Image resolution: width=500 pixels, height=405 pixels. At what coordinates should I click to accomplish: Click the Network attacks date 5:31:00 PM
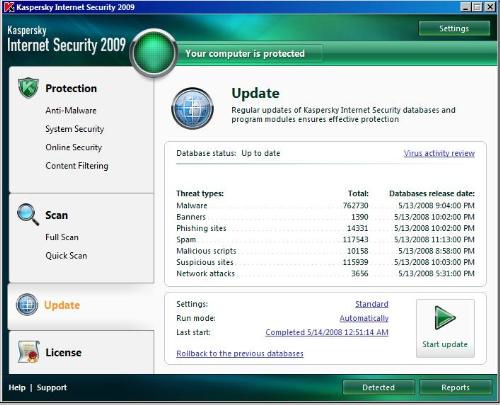(436, 274)
